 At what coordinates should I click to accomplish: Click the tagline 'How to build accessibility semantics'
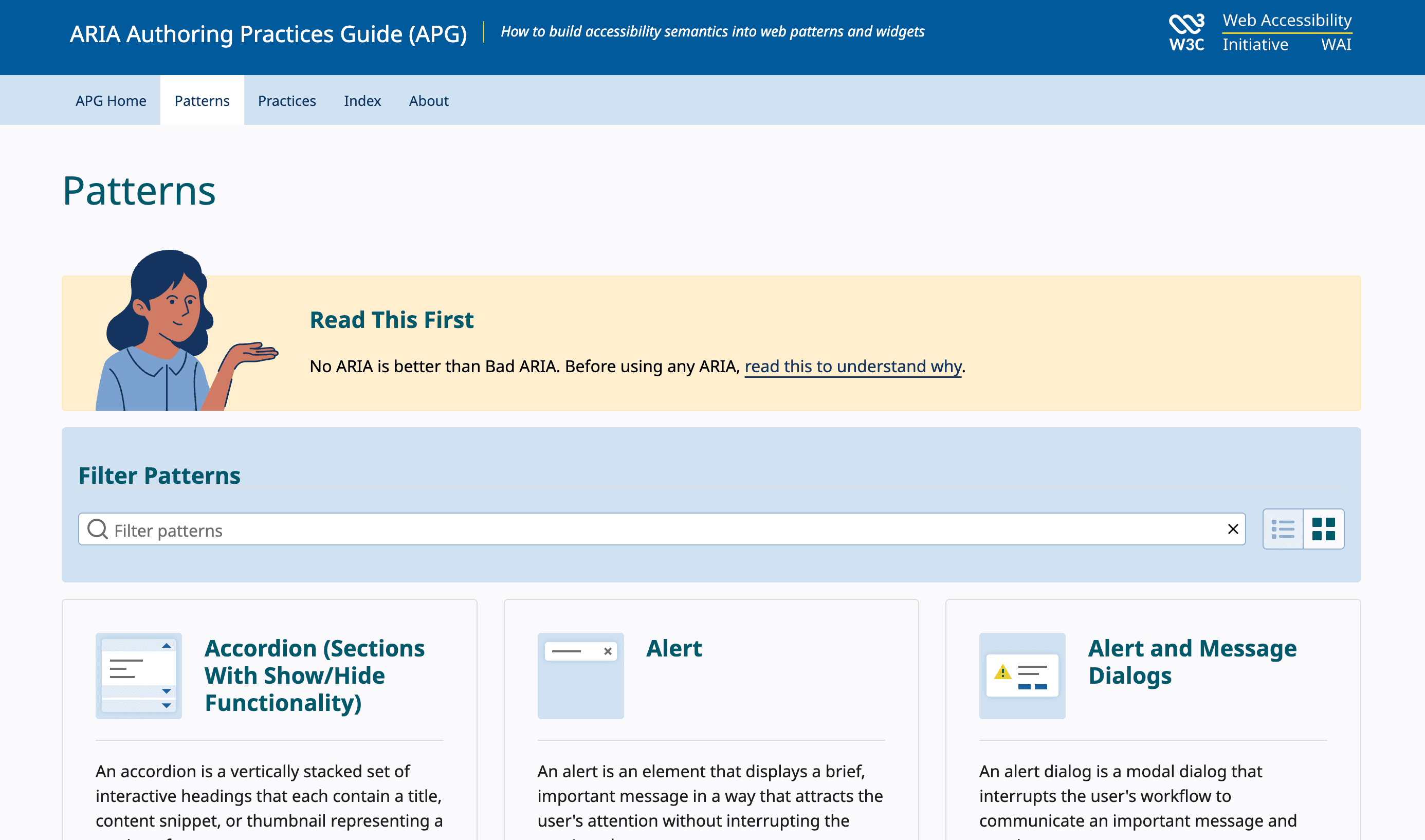pos(713,32)
